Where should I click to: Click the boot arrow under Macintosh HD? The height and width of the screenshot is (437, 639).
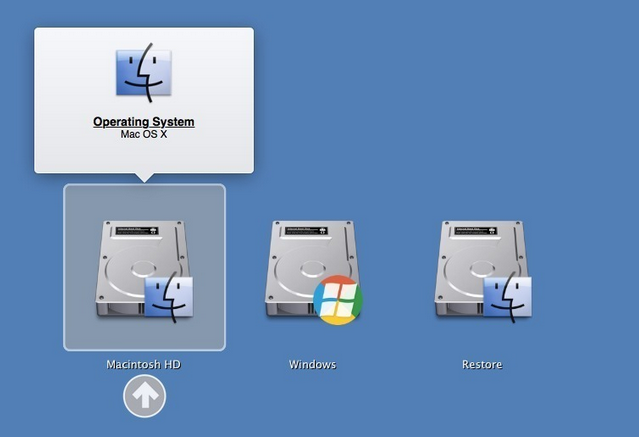[145, 396]
